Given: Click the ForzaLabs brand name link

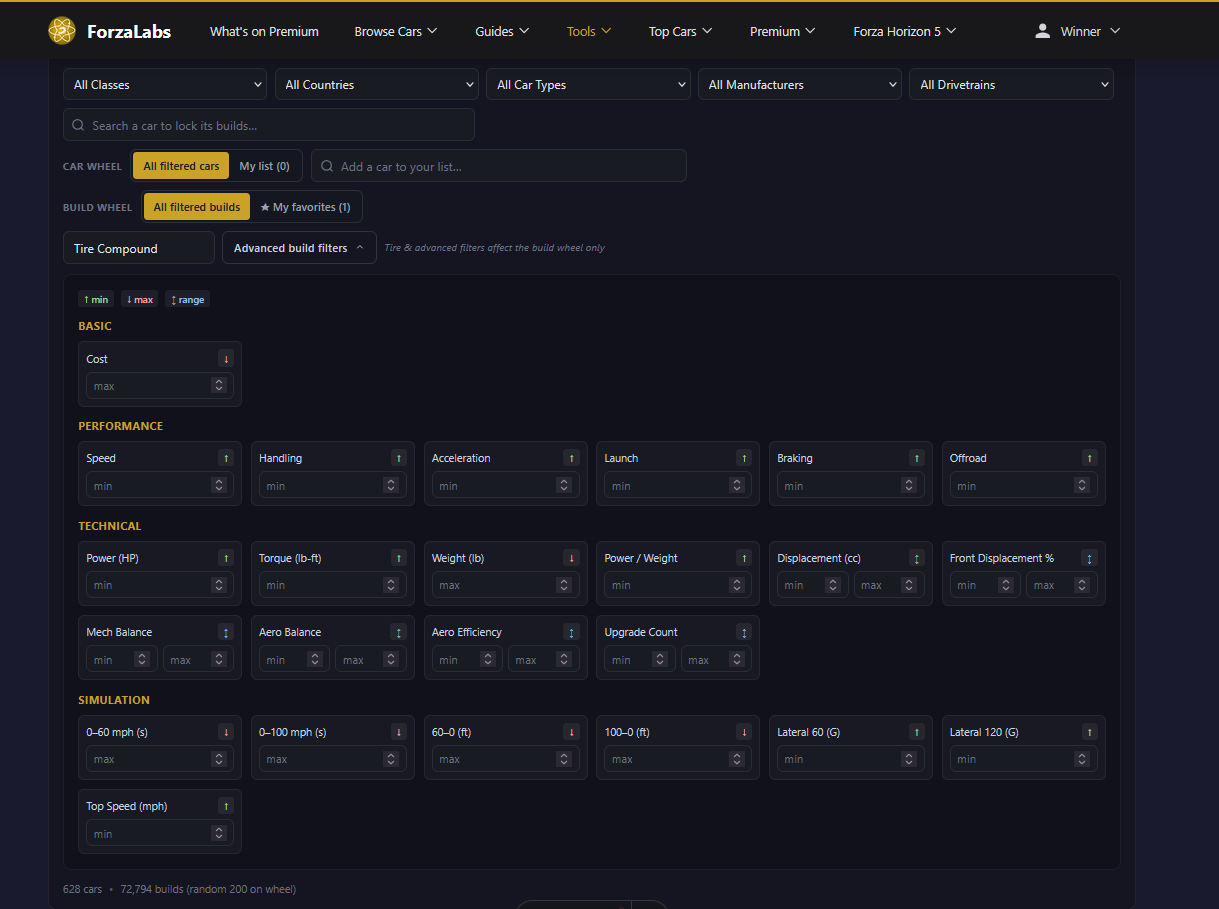Looking at the screenshot, I should pos(127,31).
